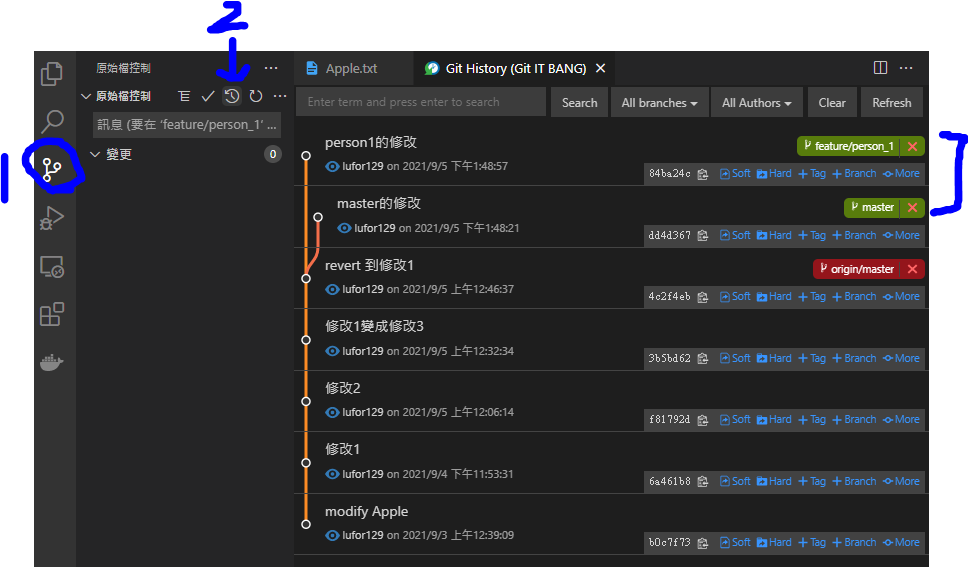Close the Git History tab

click(x=600, y=68)
